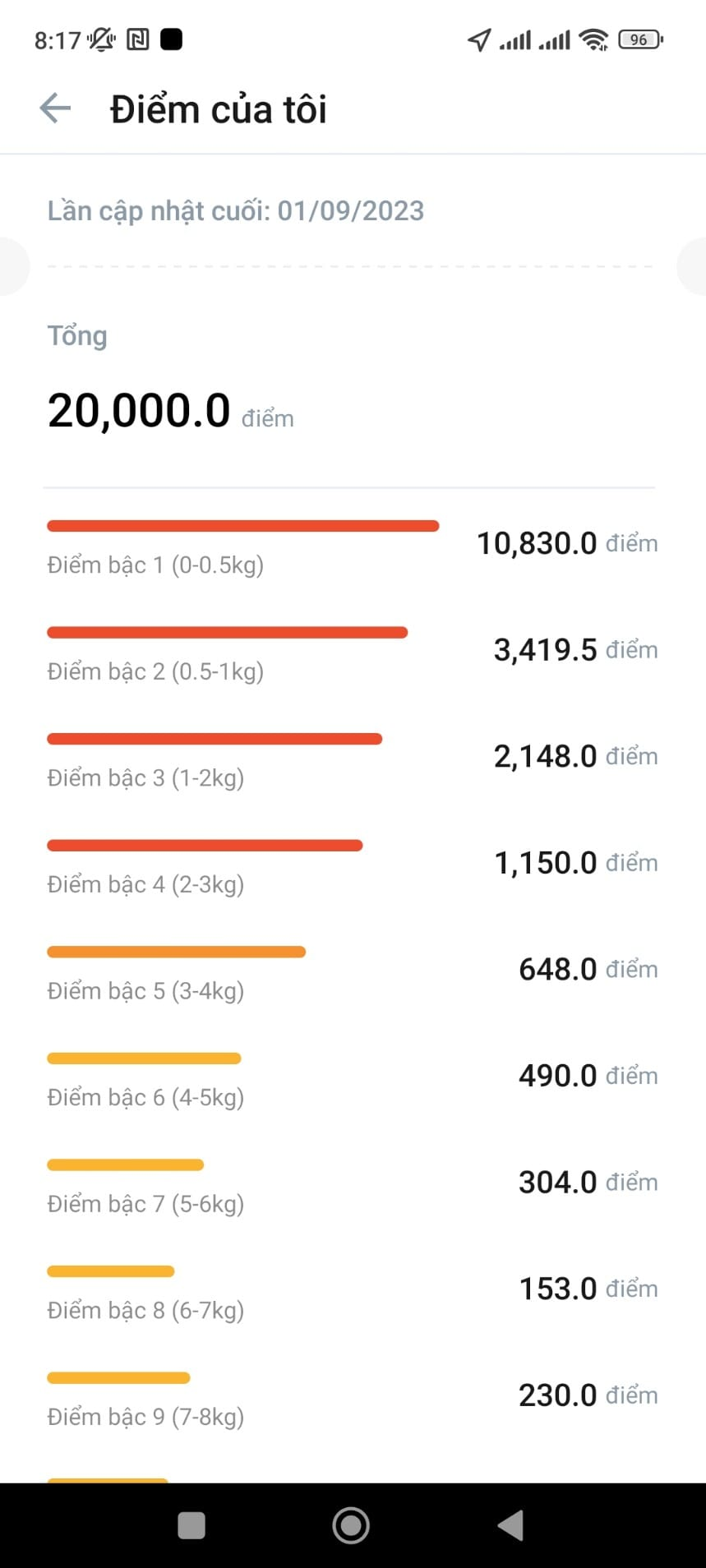Tap the NFC icon in status bar
Viewport: 706px width, 1568px height.
point(137,39)
